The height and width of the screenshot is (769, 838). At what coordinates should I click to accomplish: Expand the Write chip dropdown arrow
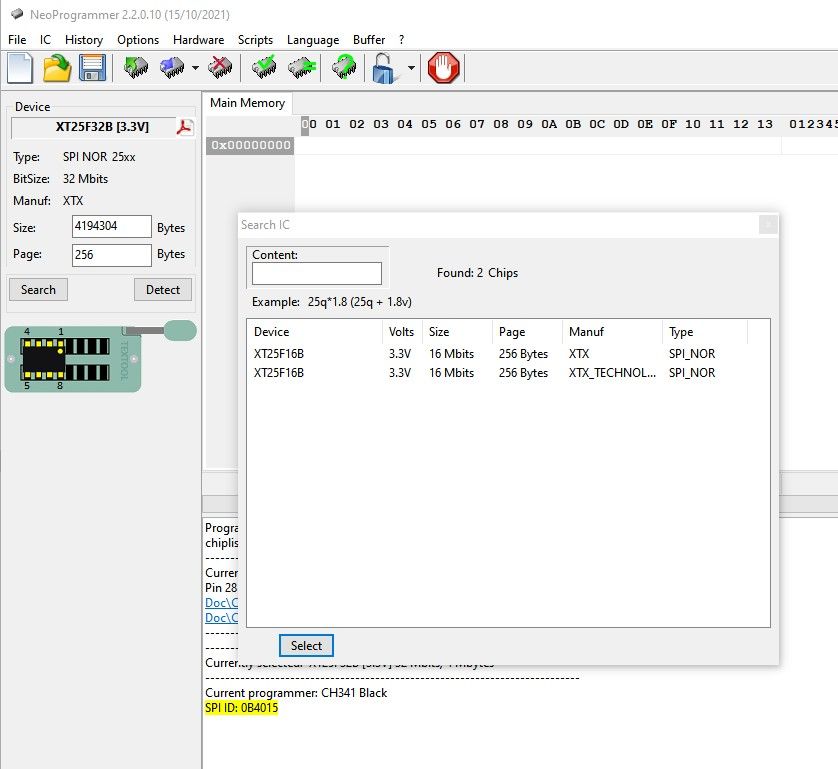(195, 69)
